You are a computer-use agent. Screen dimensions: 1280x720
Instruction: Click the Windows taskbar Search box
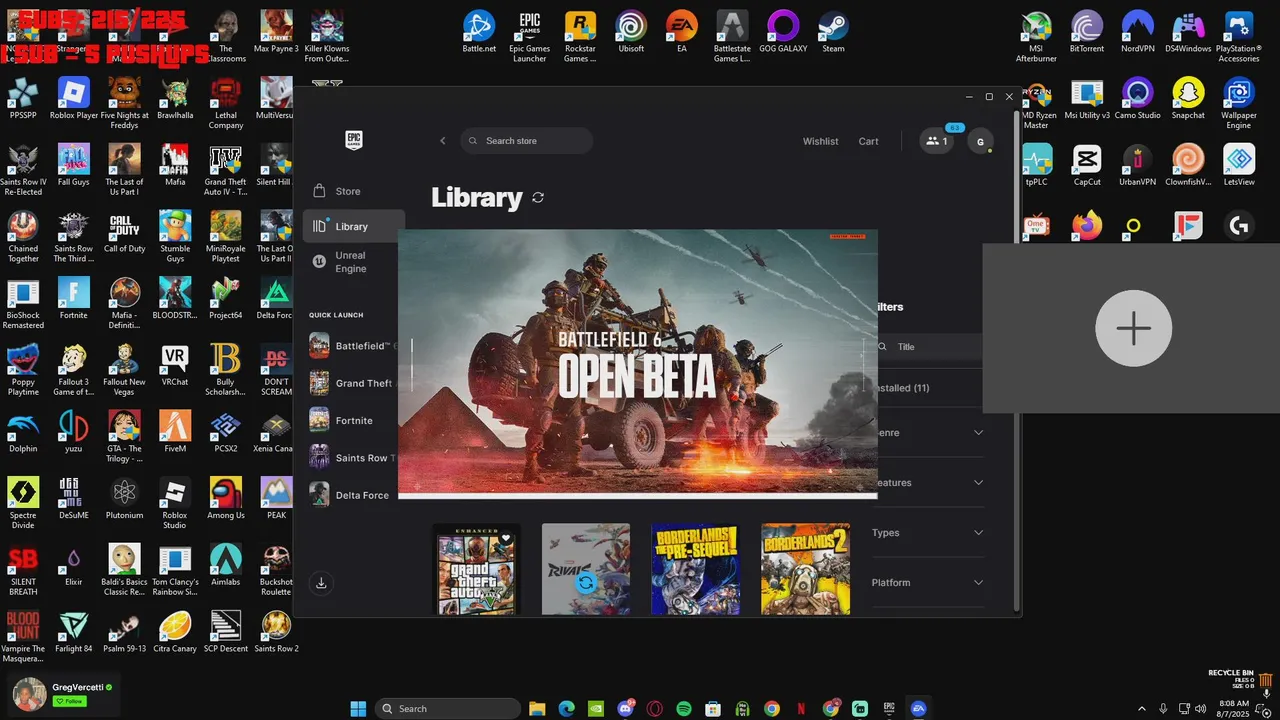[448, 709]
